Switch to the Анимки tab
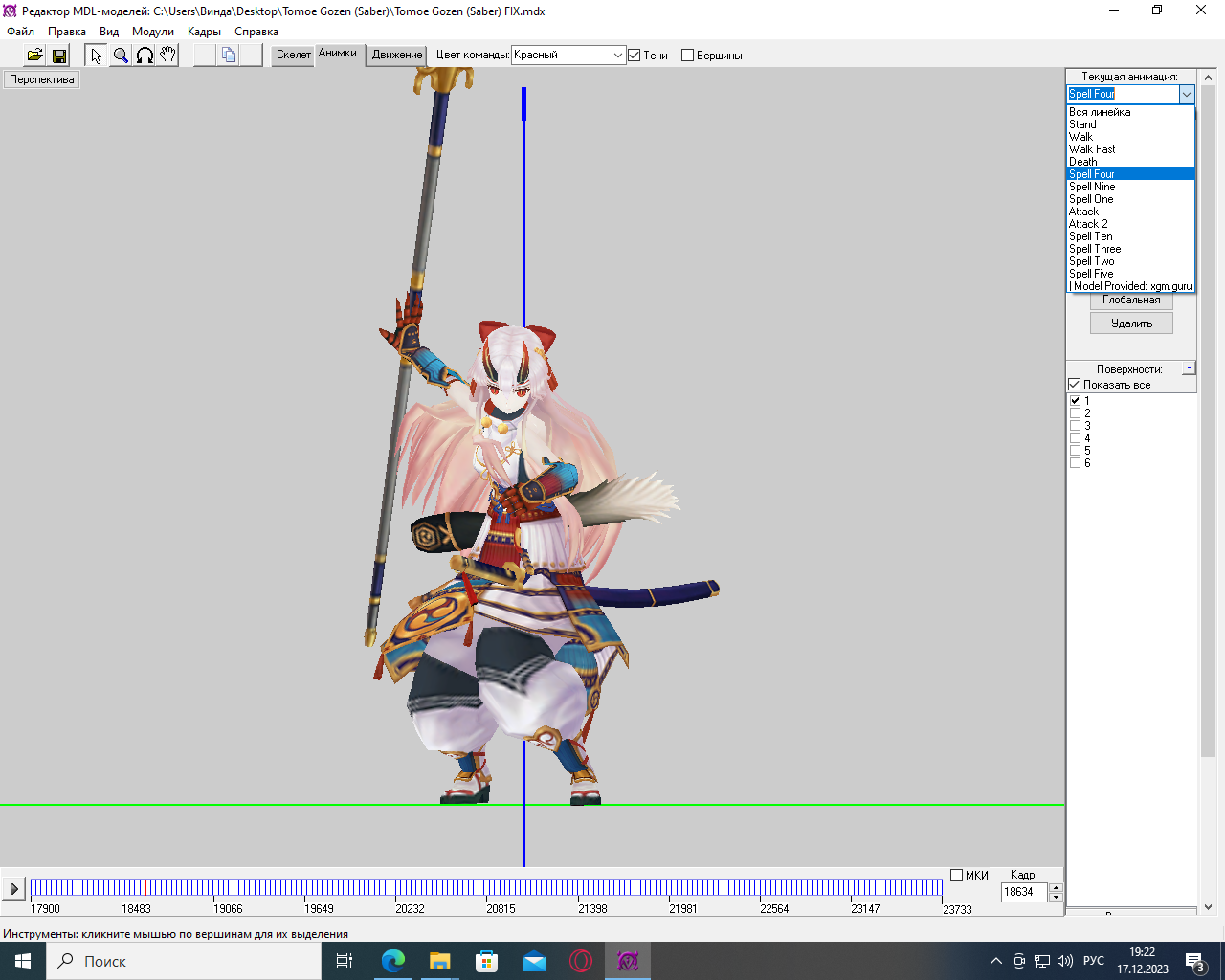Viewport: 1225px width, 980px height. [x=338, y=54]
